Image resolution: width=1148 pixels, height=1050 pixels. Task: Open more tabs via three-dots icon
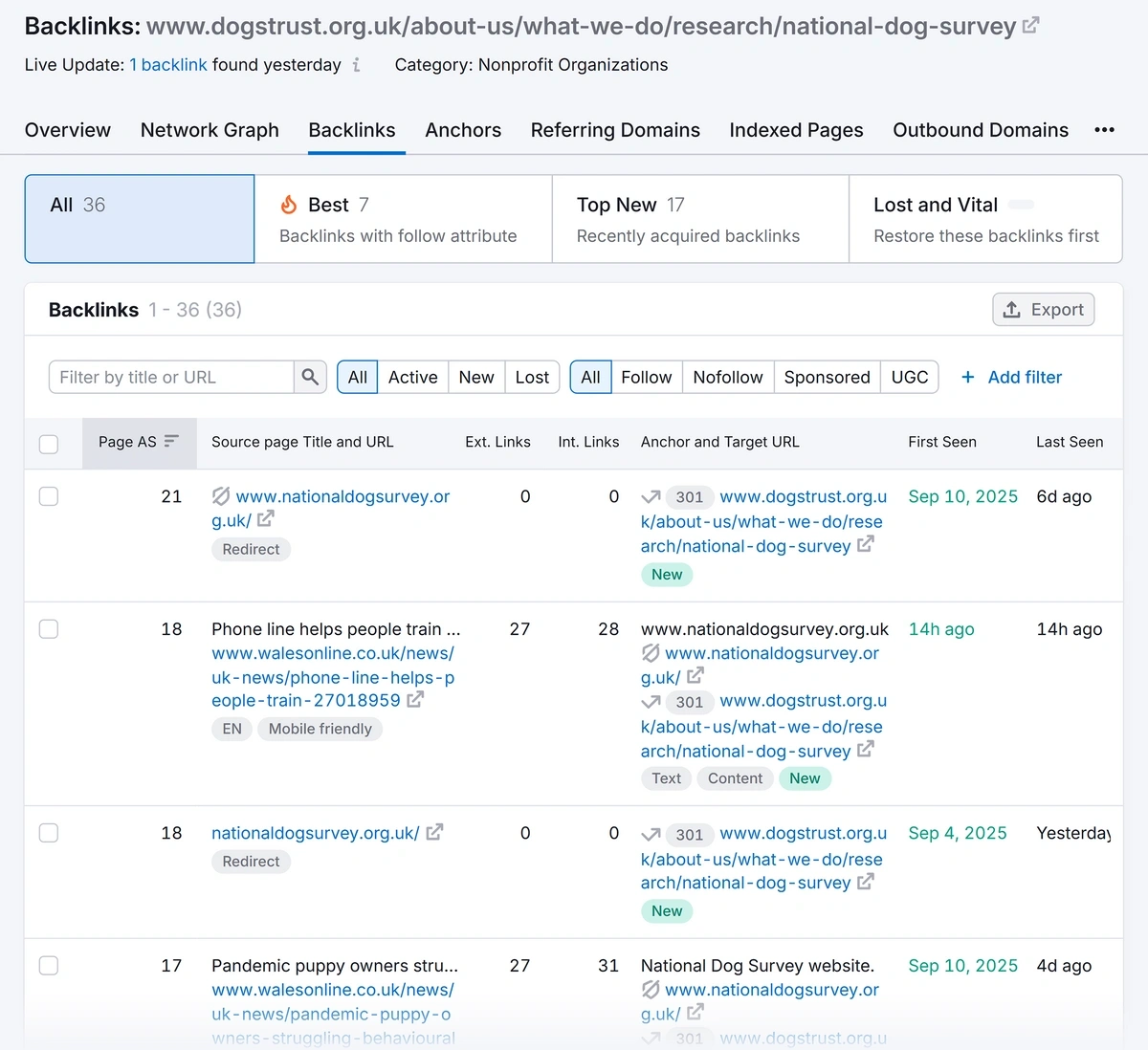click(x=1104, y=130)
